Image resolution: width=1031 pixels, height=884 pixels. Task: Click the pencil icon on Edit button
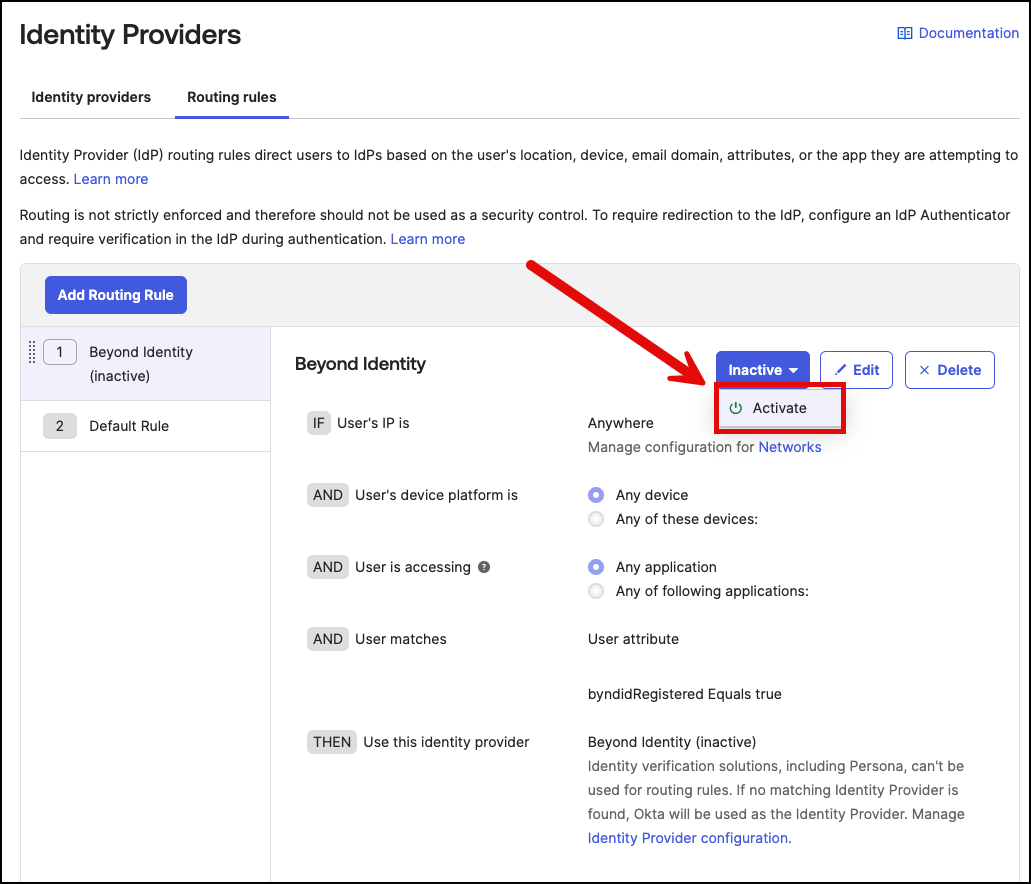(x=840, y=370)
